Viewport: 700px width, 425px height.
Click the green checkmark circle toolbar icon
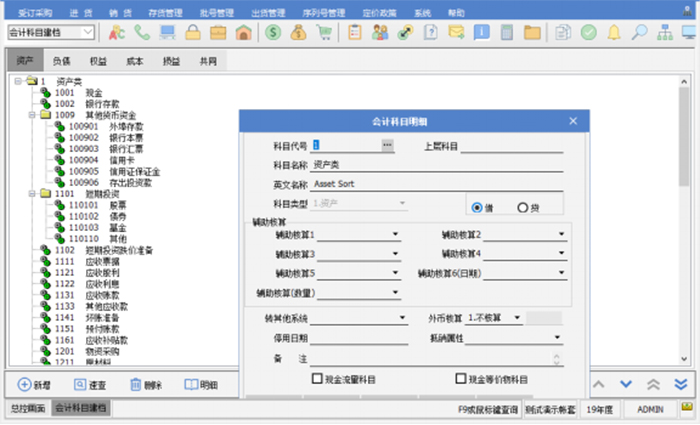point(588,33)
